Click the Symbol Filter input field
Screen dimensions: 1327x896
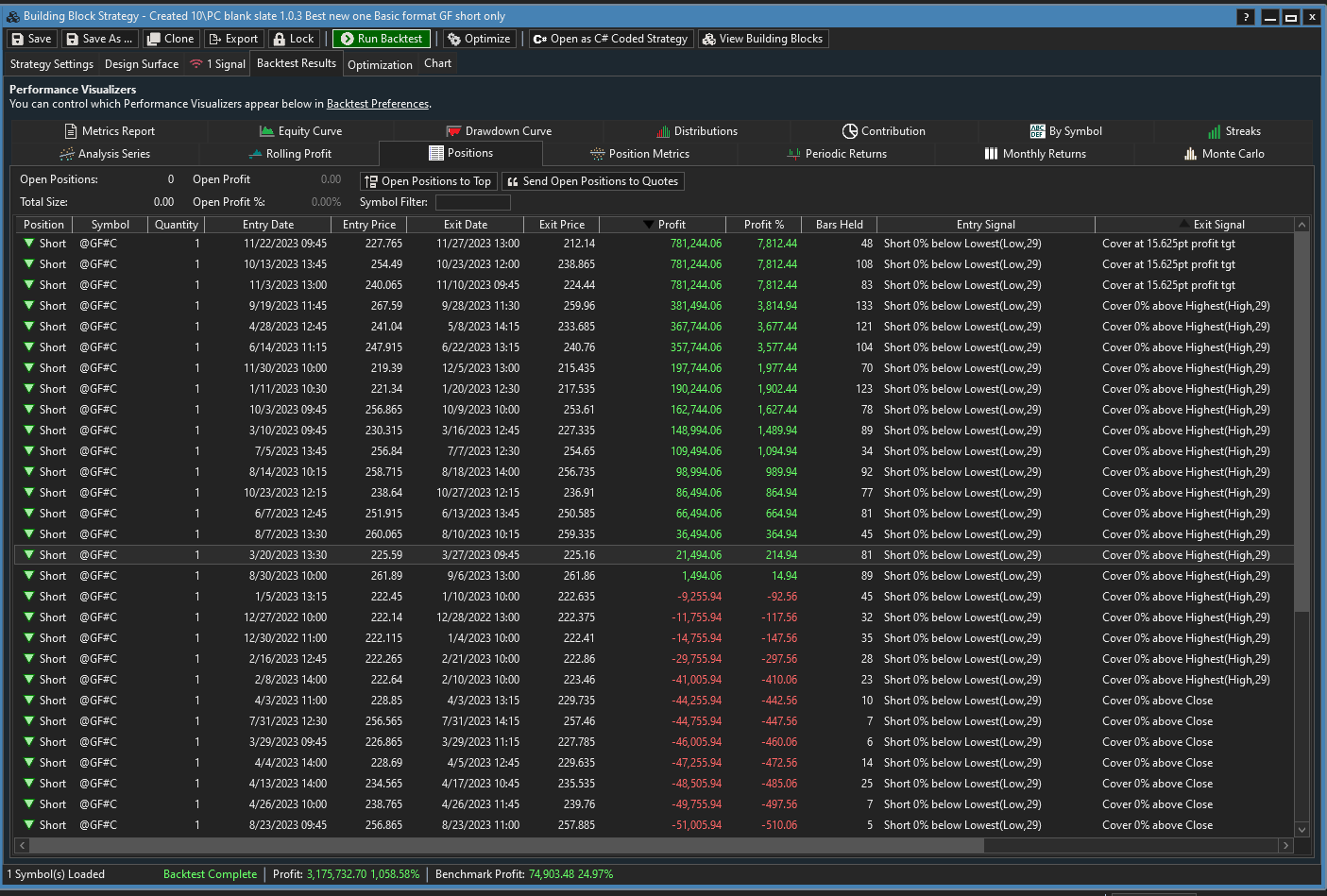click(x=472, y=202)
